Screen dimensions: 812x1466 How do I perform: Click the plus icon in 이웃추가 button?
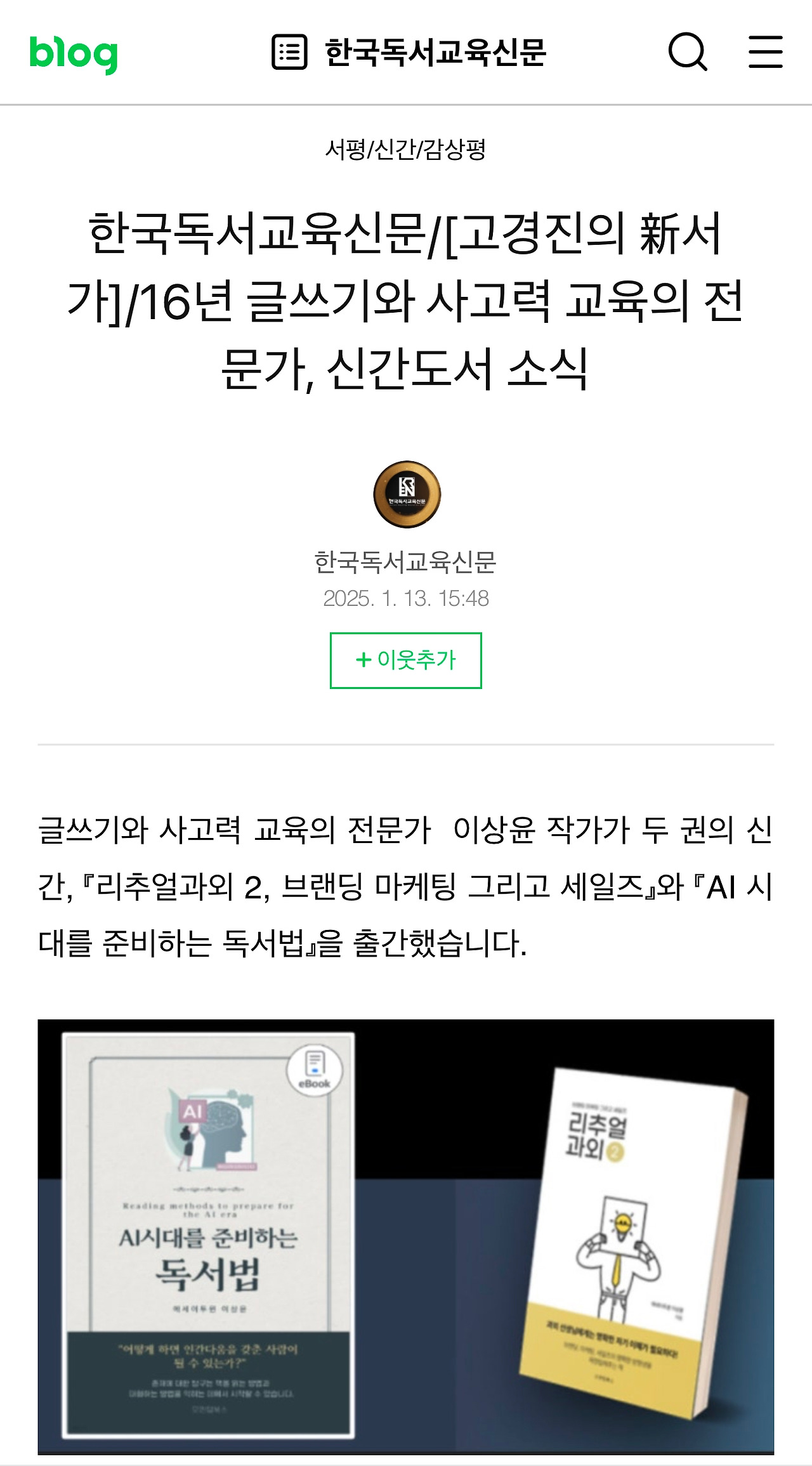coord(363,660)
